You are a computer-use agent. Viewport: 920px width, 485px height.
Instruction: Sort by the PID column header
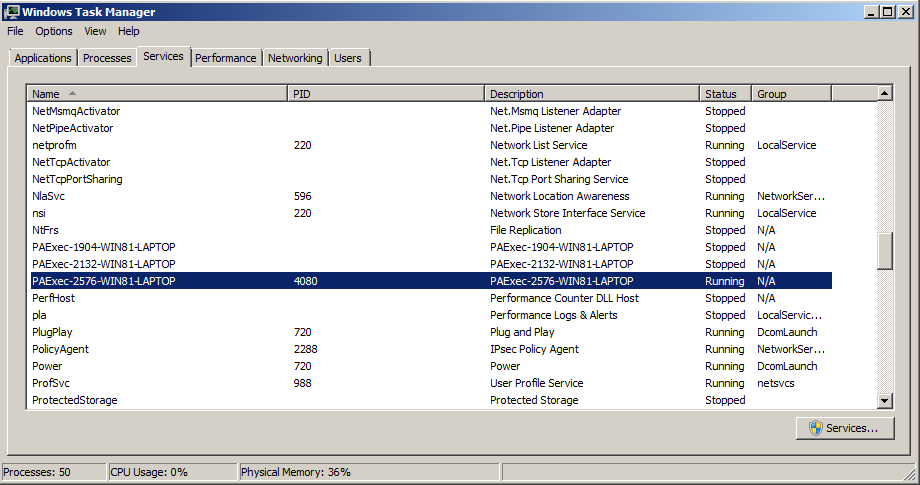386,94
